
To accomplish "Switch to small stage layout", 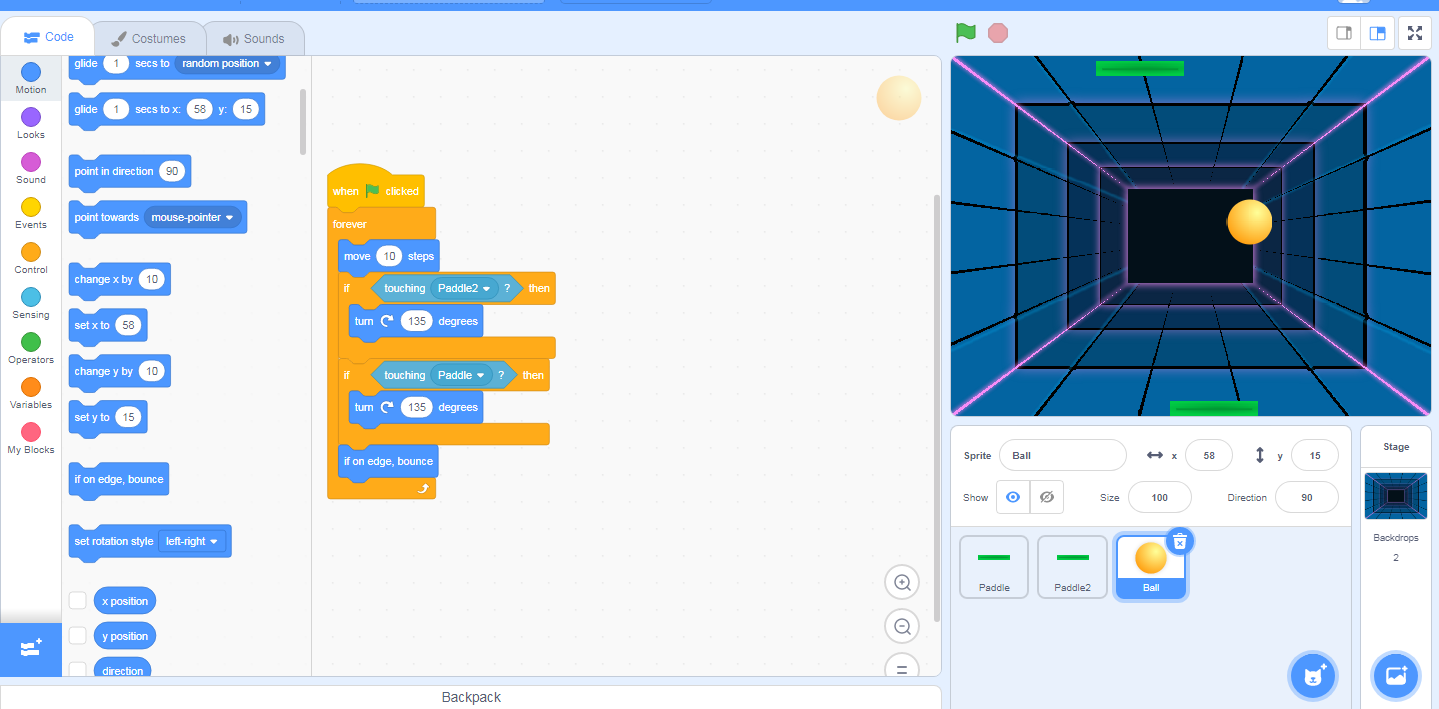I will (1344, 33).
